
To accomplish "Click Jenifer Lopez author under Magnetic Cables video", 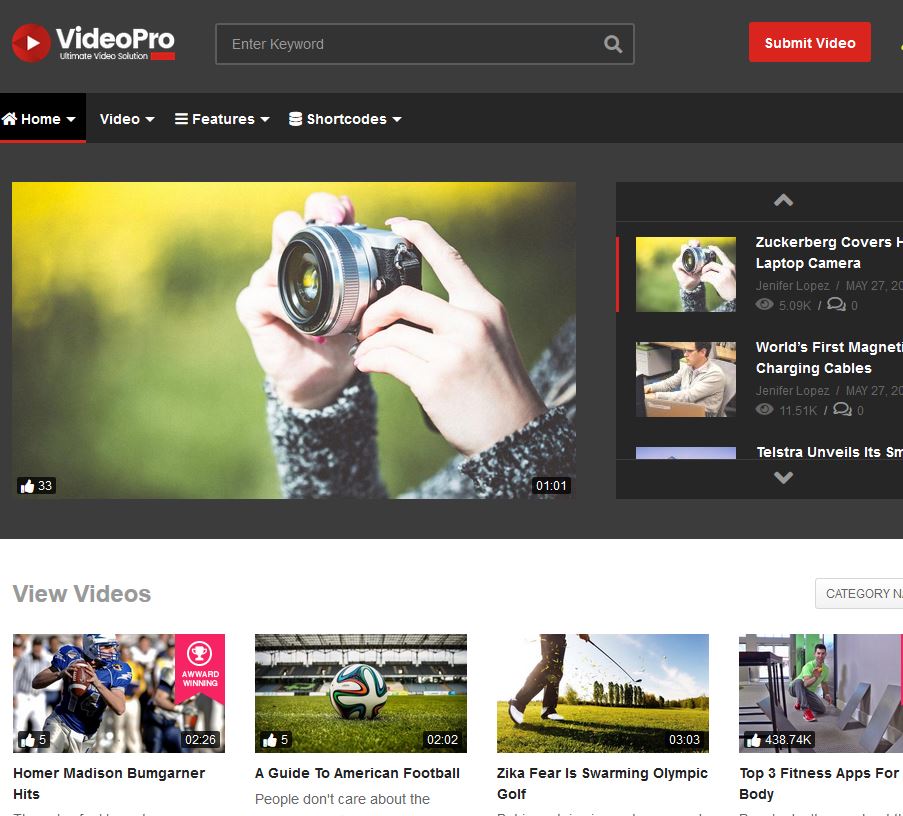I will coord(792,390).
